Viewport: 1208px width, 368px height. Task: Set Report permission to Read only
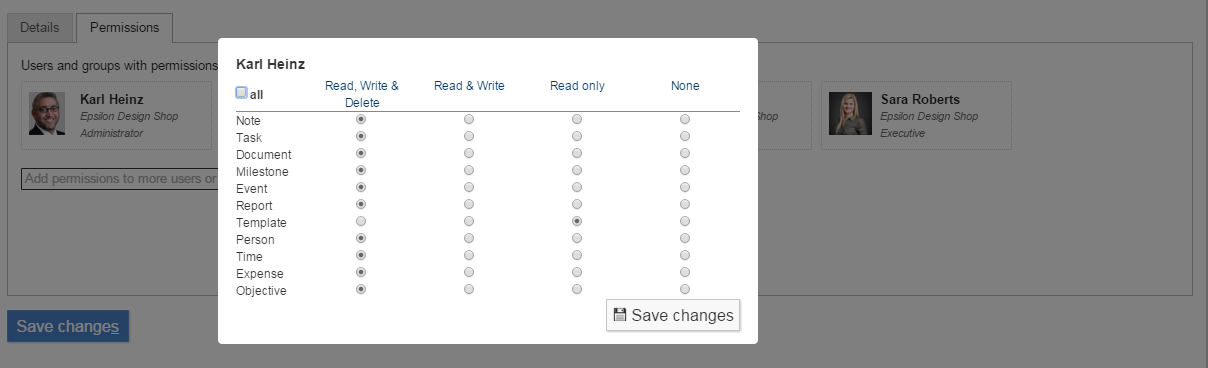click(x=577, y=204)
